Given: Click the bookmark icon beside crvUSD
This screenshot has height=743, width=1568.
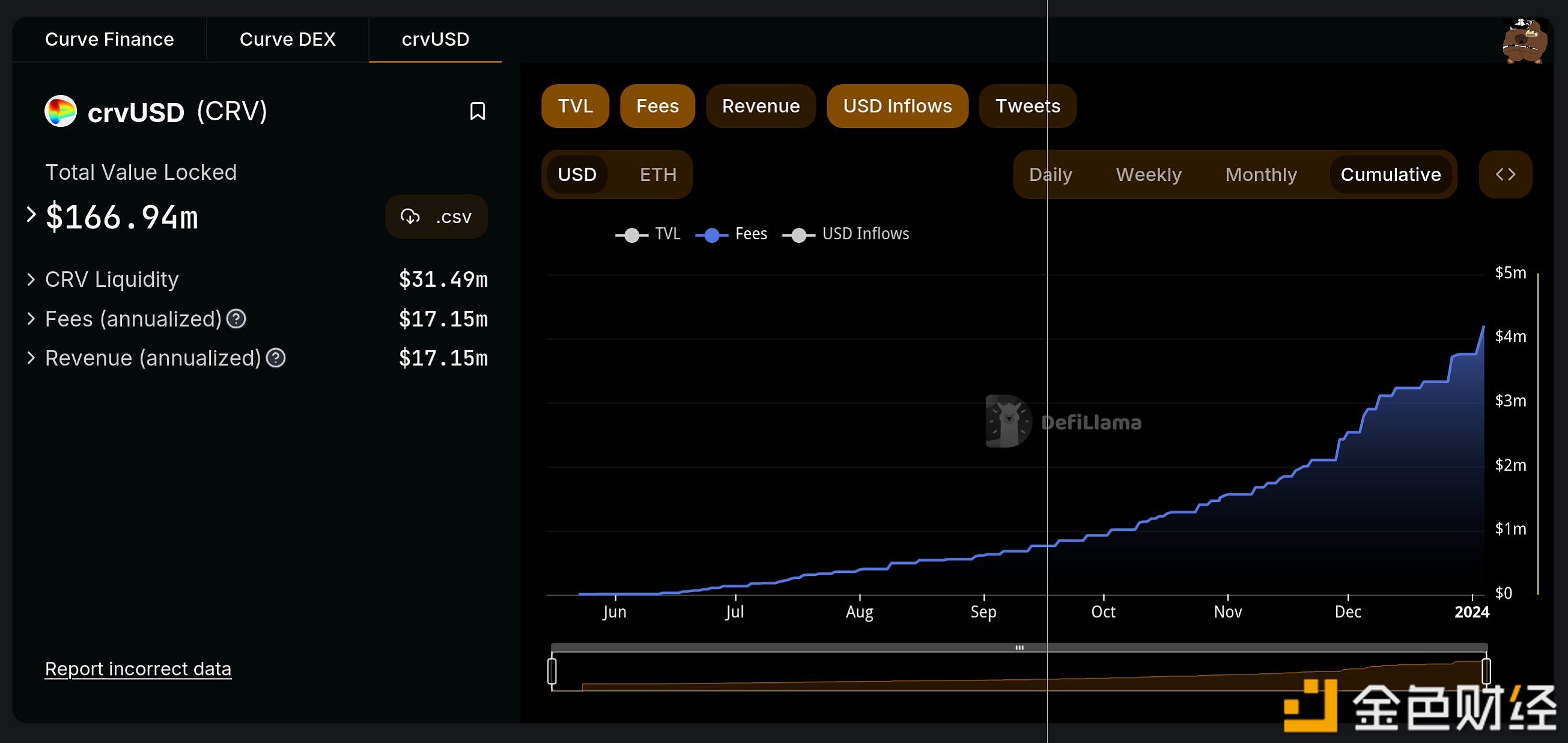Looking at the screenshot, I should [477, 111].
